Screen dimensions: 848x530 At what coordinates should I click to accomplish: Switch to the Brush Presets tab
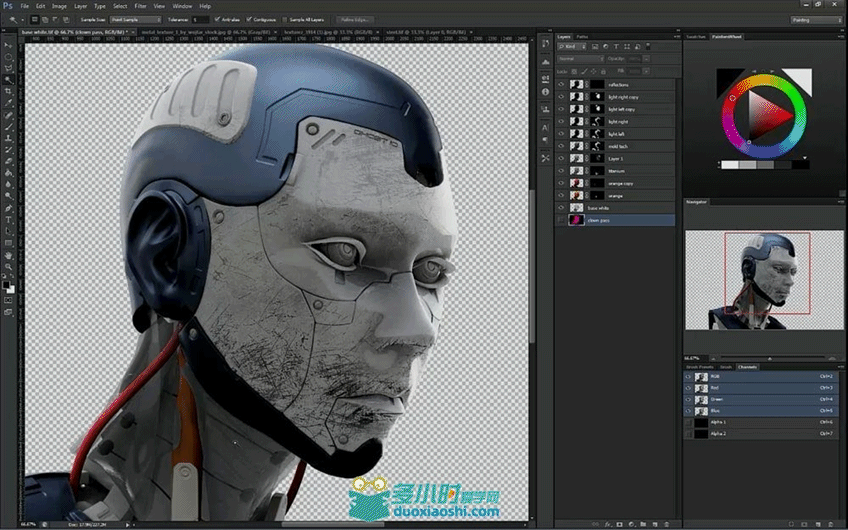point(699,367)
